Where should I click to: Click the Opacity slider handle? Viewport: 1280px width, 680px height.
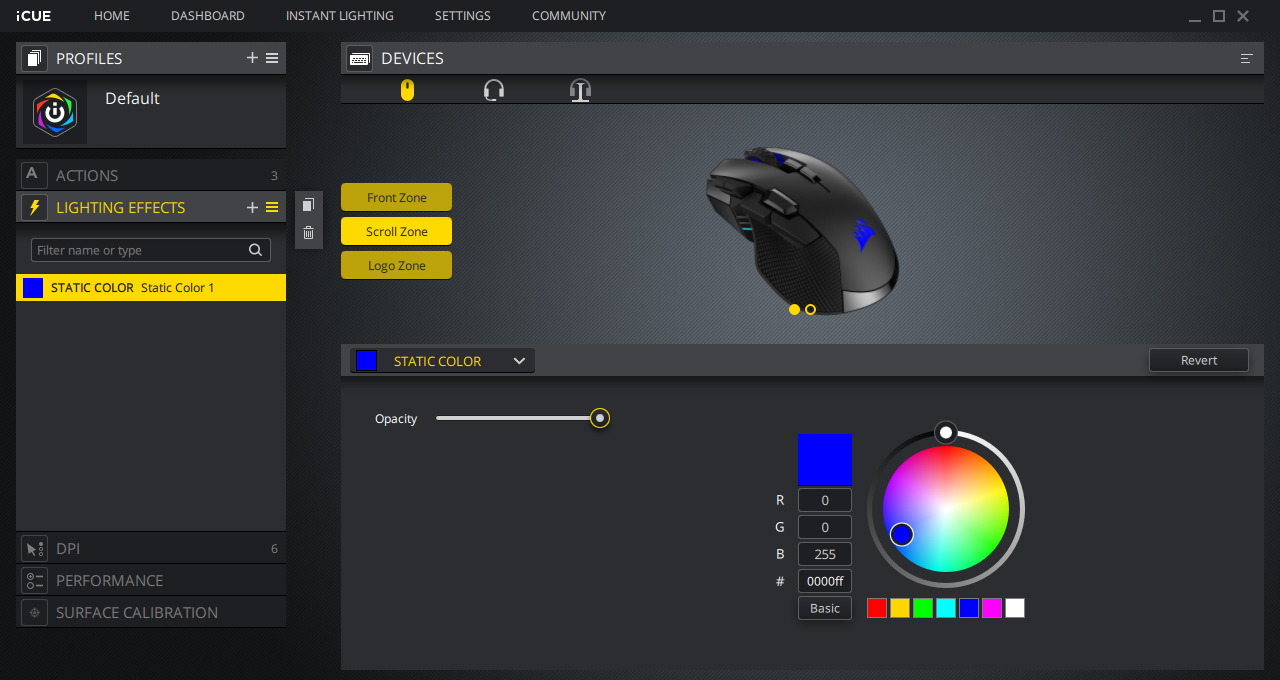click(600, 418)
